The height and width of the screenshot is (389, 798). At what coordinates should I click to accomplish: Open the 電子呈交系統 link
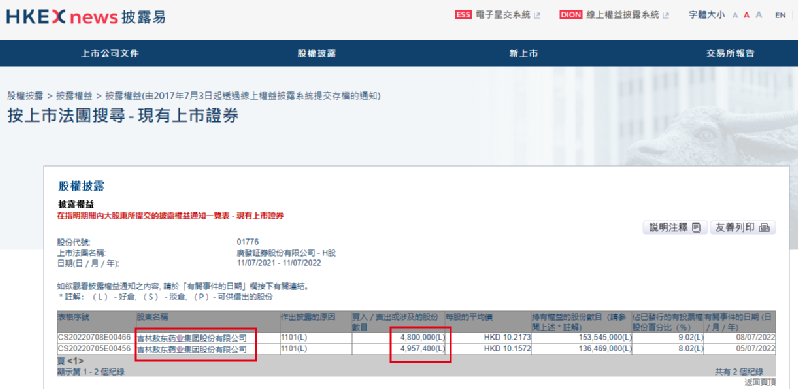click(503, 15)
